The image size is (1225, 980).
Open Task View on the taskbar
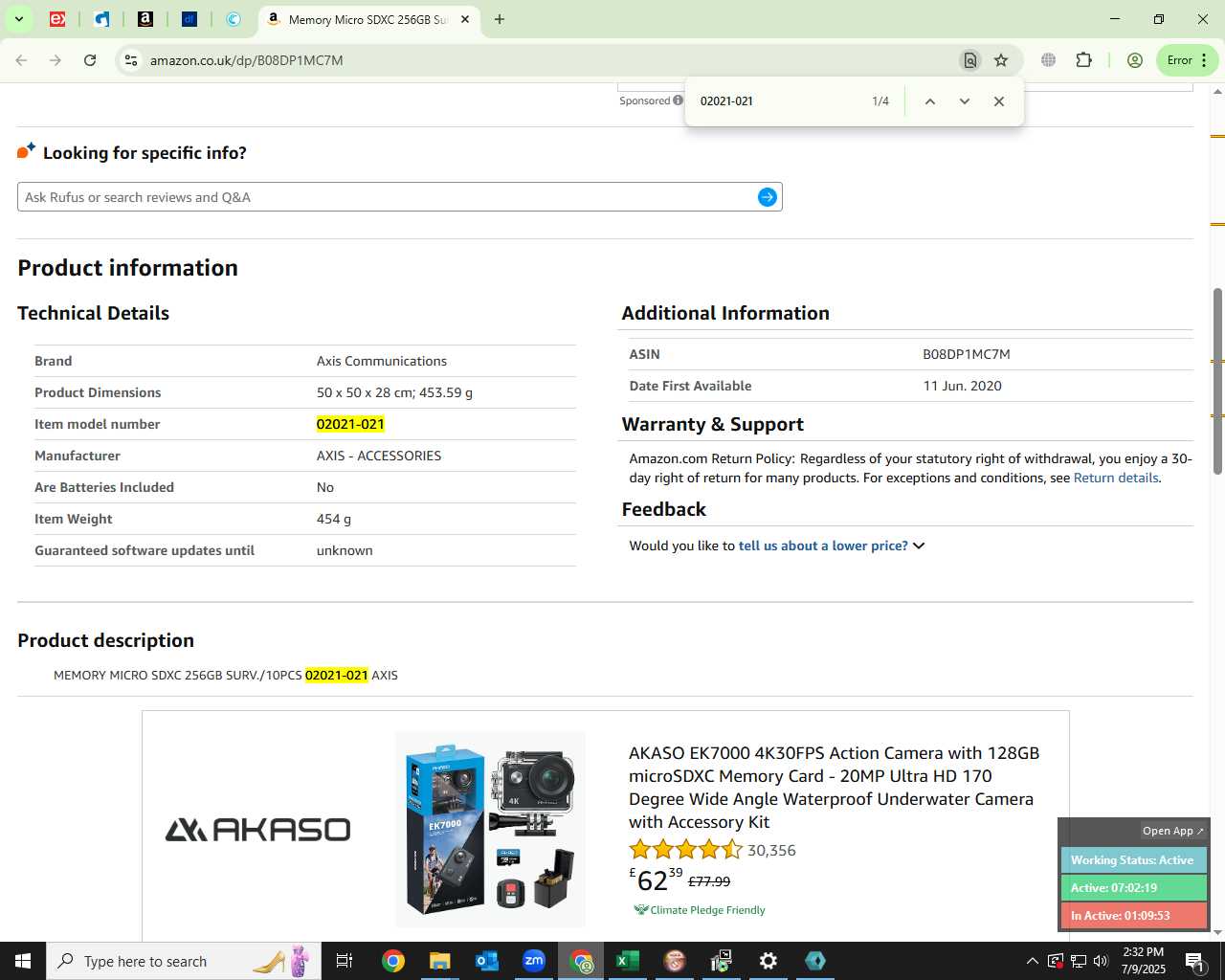coord(345,961)
